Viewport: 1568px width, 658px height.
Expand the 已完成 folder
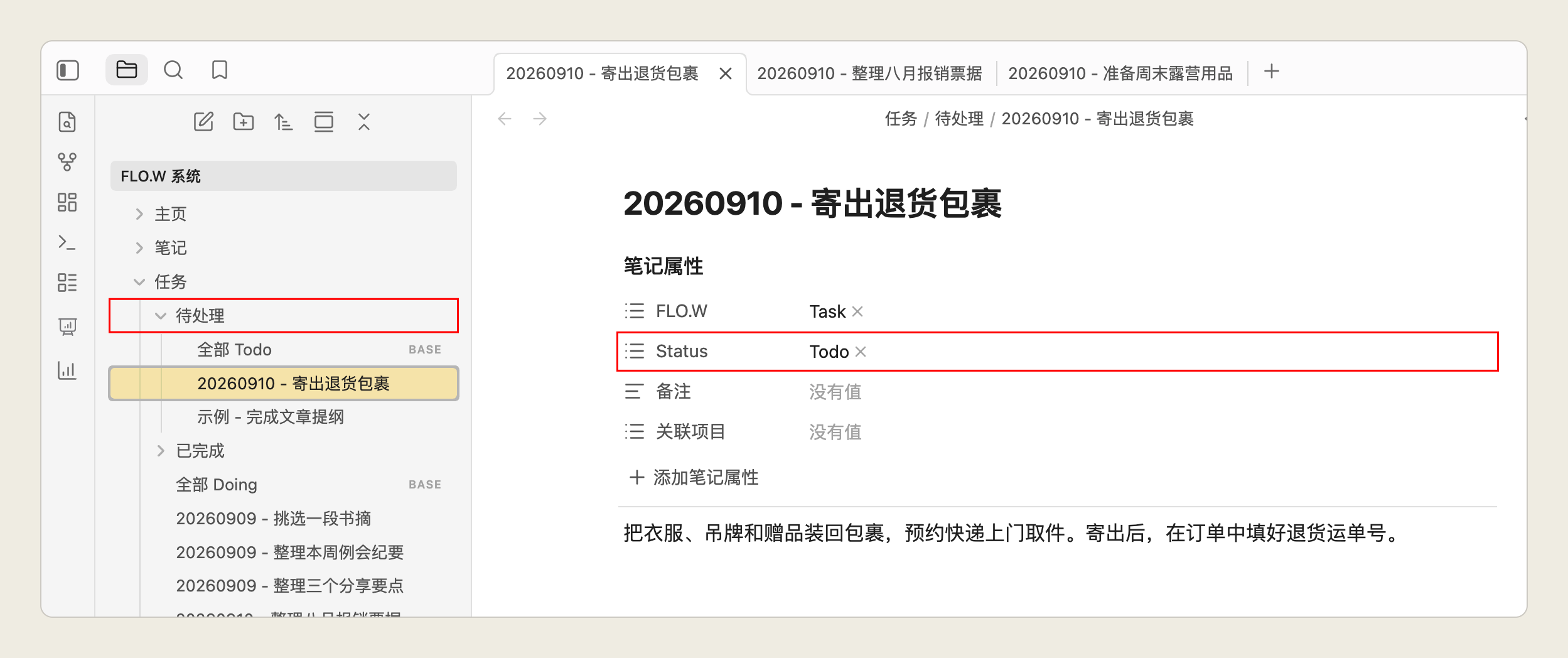tap(161, 451)
